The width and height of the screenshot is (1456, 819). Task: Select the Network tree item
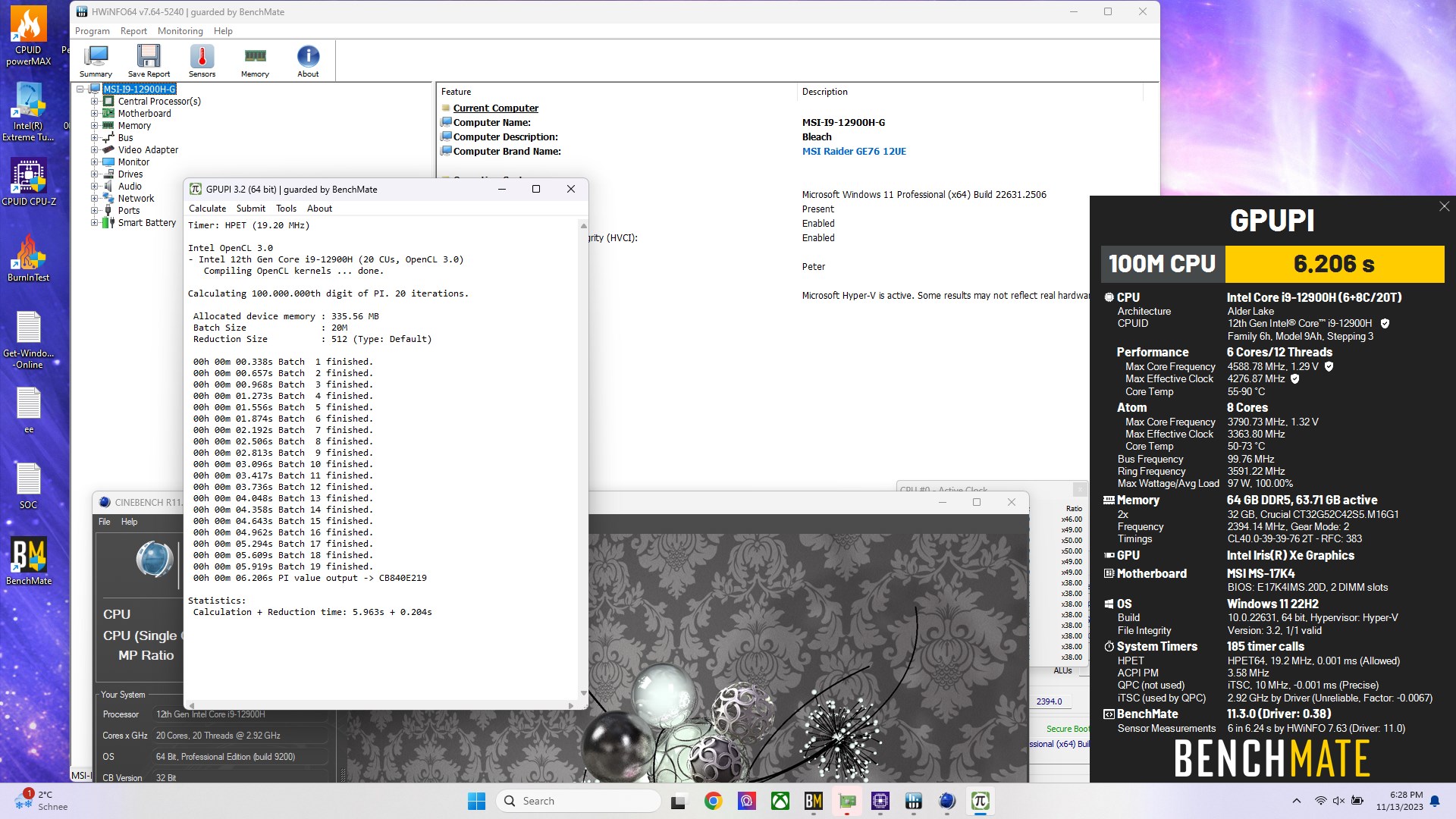[136, 198]
